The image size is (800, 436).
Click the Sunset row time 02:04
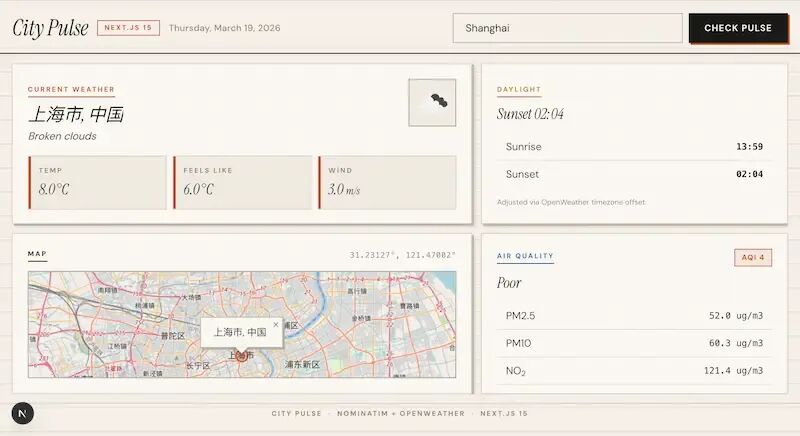click(749, 174)
